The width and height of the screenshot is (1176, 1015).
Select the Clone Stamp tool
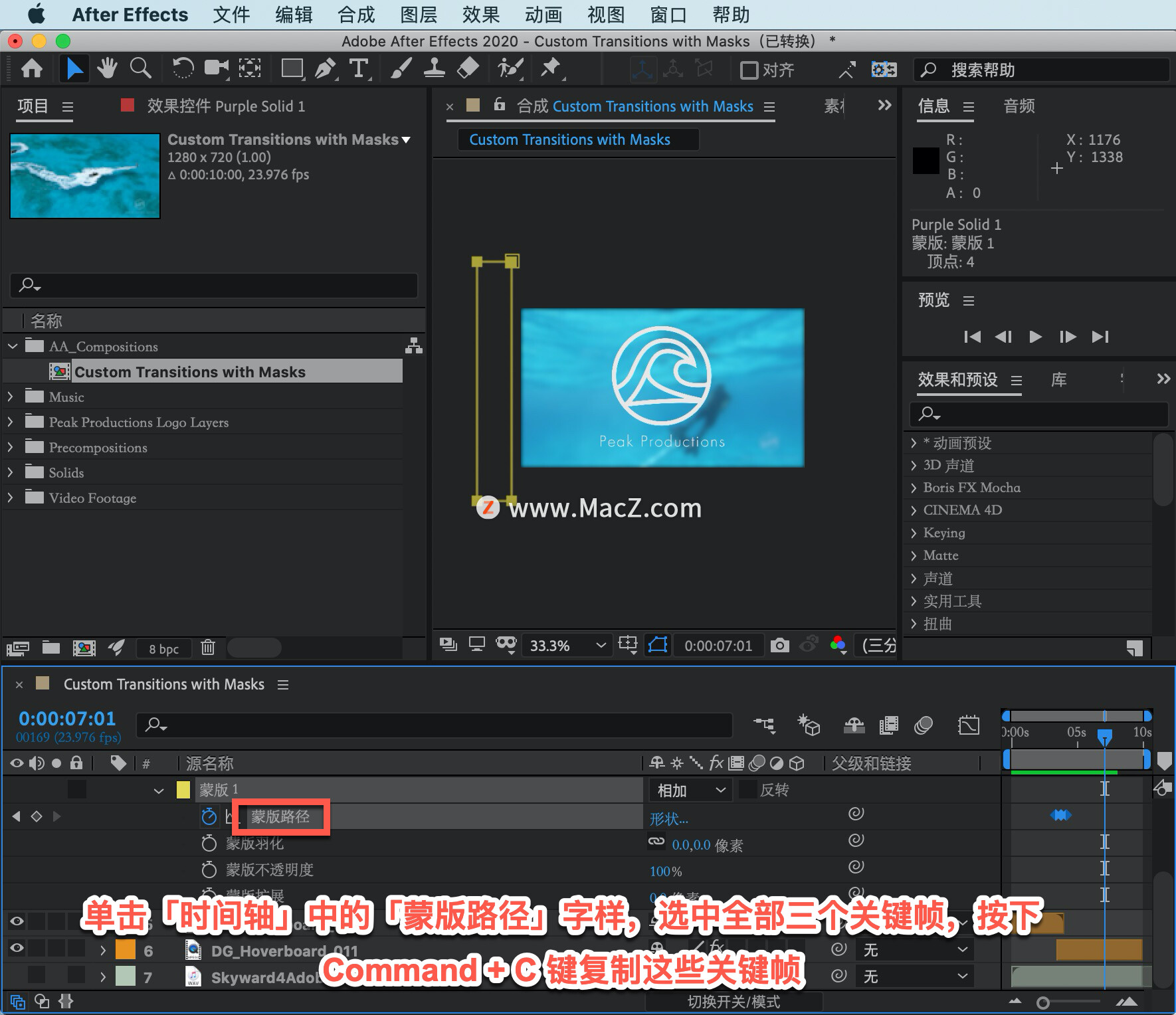tap(434, 68)
